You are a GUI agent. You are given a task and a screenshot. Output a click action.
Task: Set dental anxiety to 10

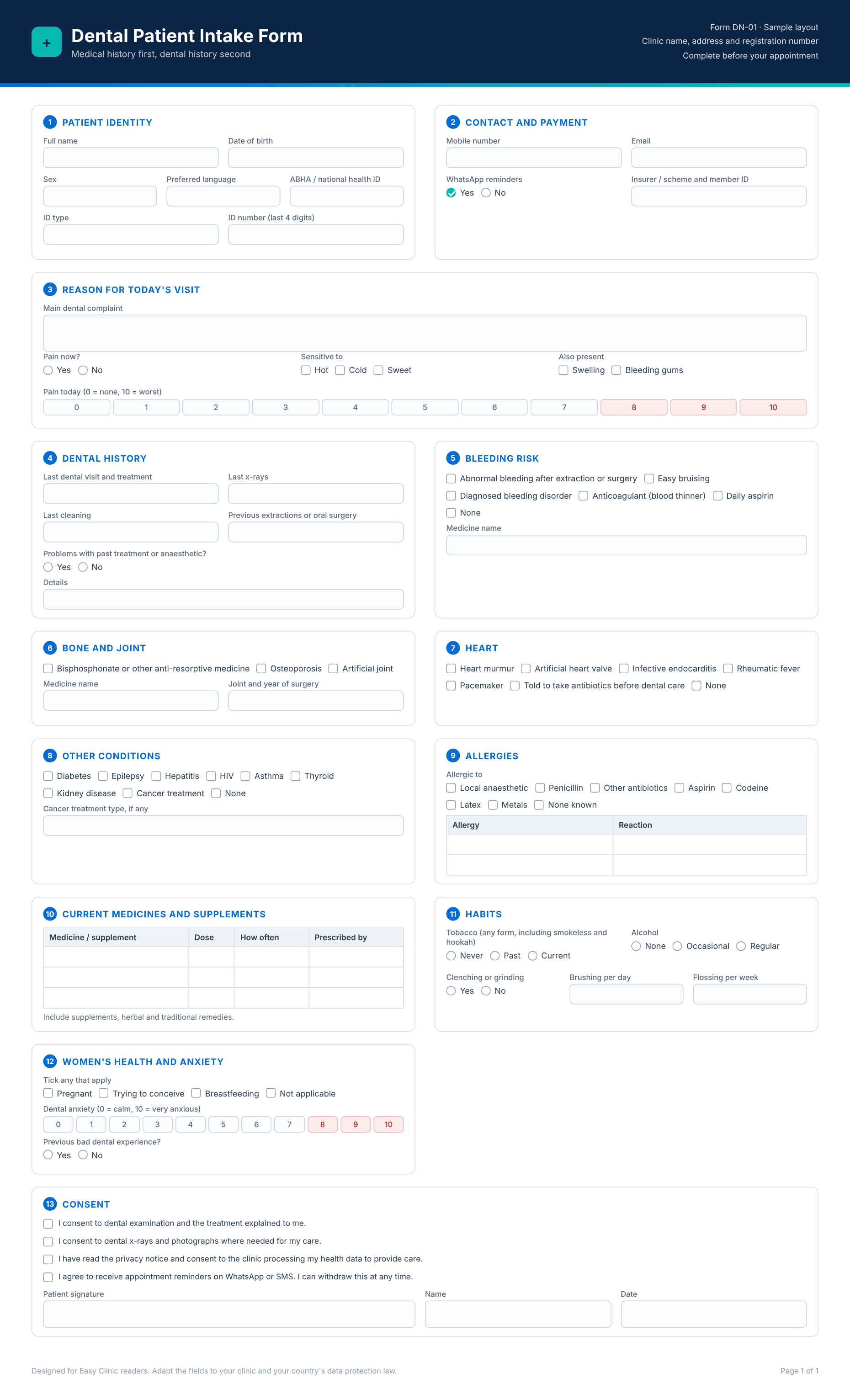click(x=388, y=1124)
